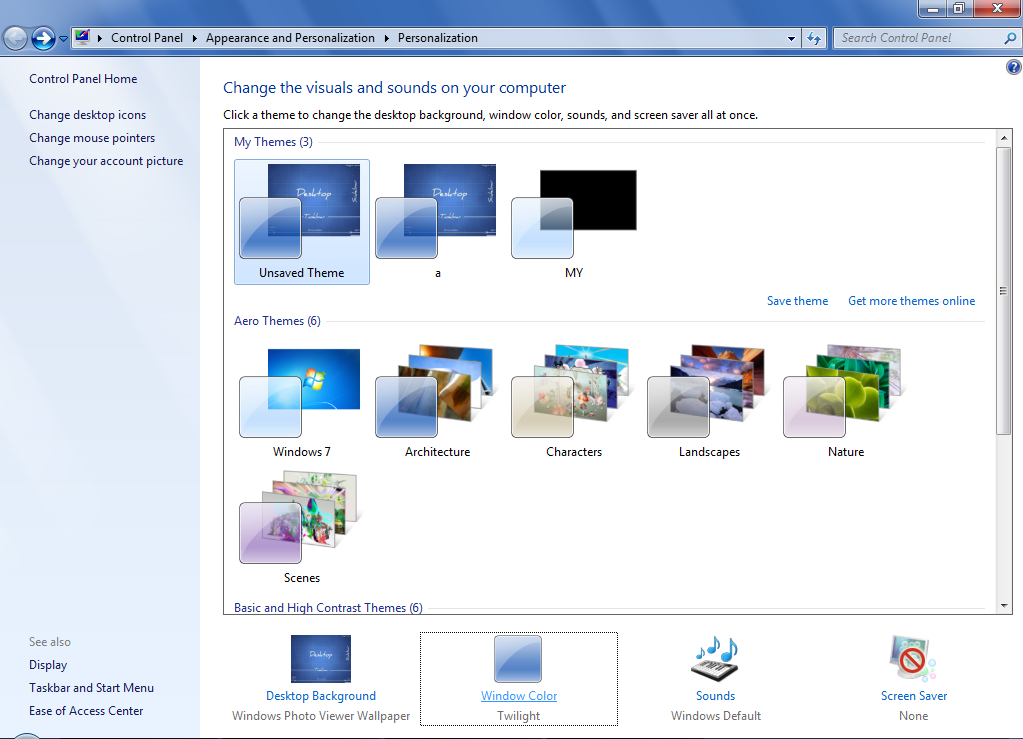The image size is (1023, 739).
Task: Expand the arrow after Control Panel breadcrumb
Action: click(x=194, y=38)
